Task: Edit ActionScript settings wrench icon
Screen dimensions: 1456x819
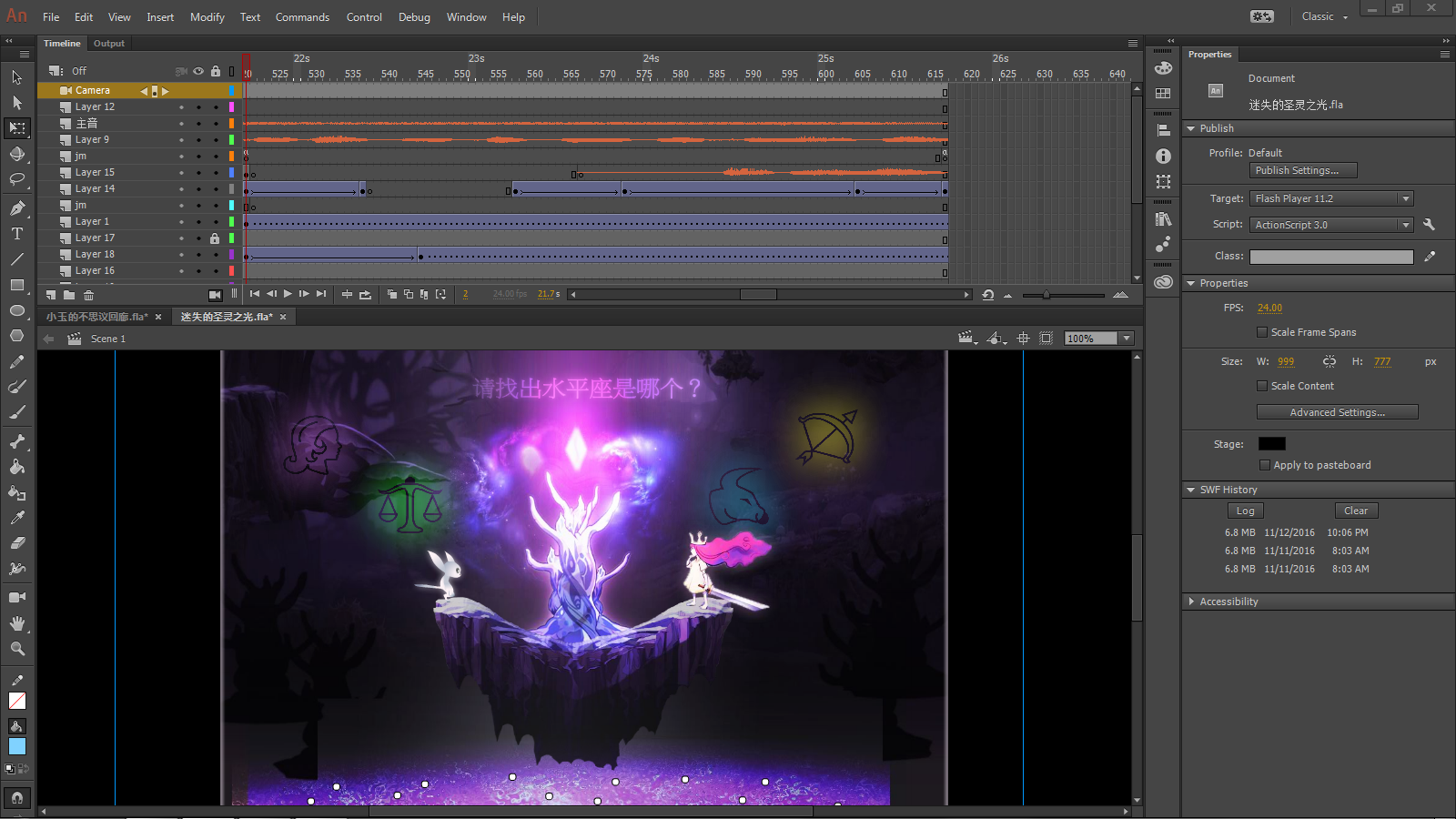Action: [x=1429, y=225]
